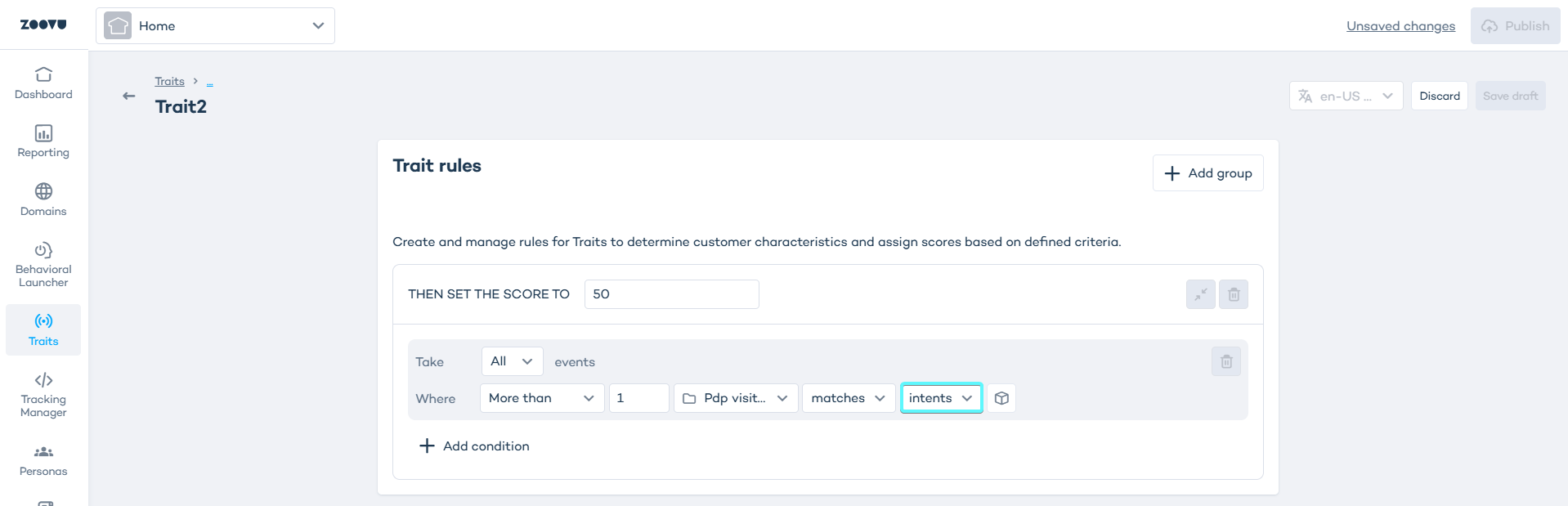1568x506 pixels.
Task: Click the cube icon next to intents
Action: pos(1001,398)
